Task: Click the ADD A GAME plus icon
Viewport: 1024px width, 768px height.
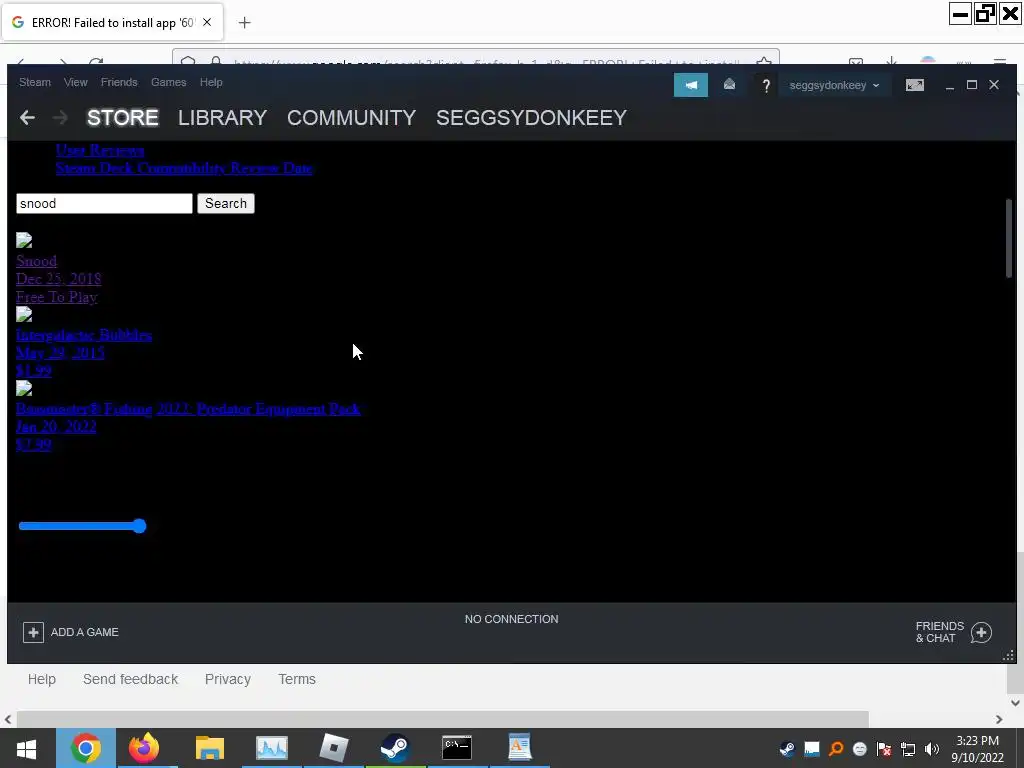Action: pyautogui.click(x=33, y=632)
